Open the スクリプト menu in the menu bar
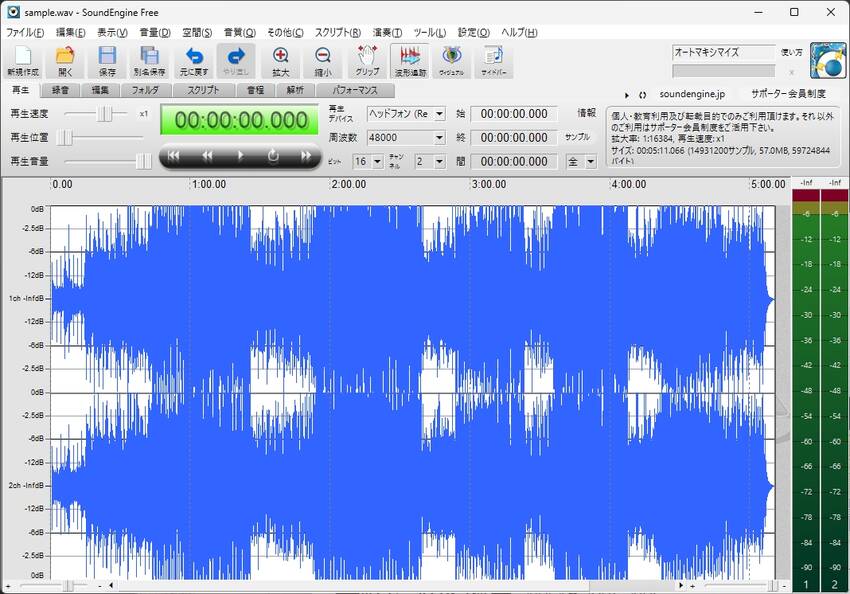 [x=338, y=33]
